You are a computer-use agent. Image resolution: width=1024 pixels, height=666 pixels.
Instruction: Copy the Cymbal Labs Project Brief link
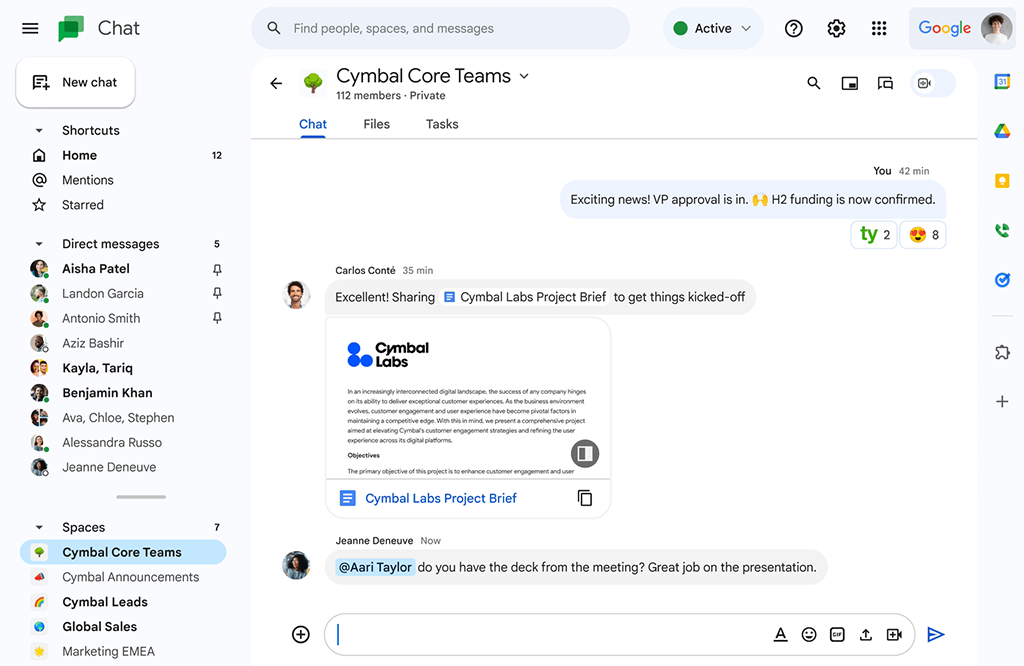click(x=585, y=497)
